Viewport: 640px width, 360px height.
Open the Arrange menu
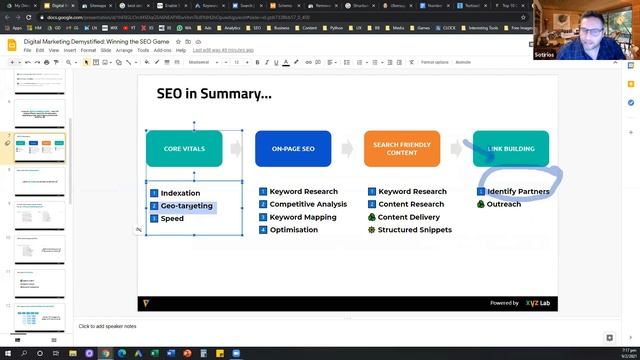coord(124,50)
